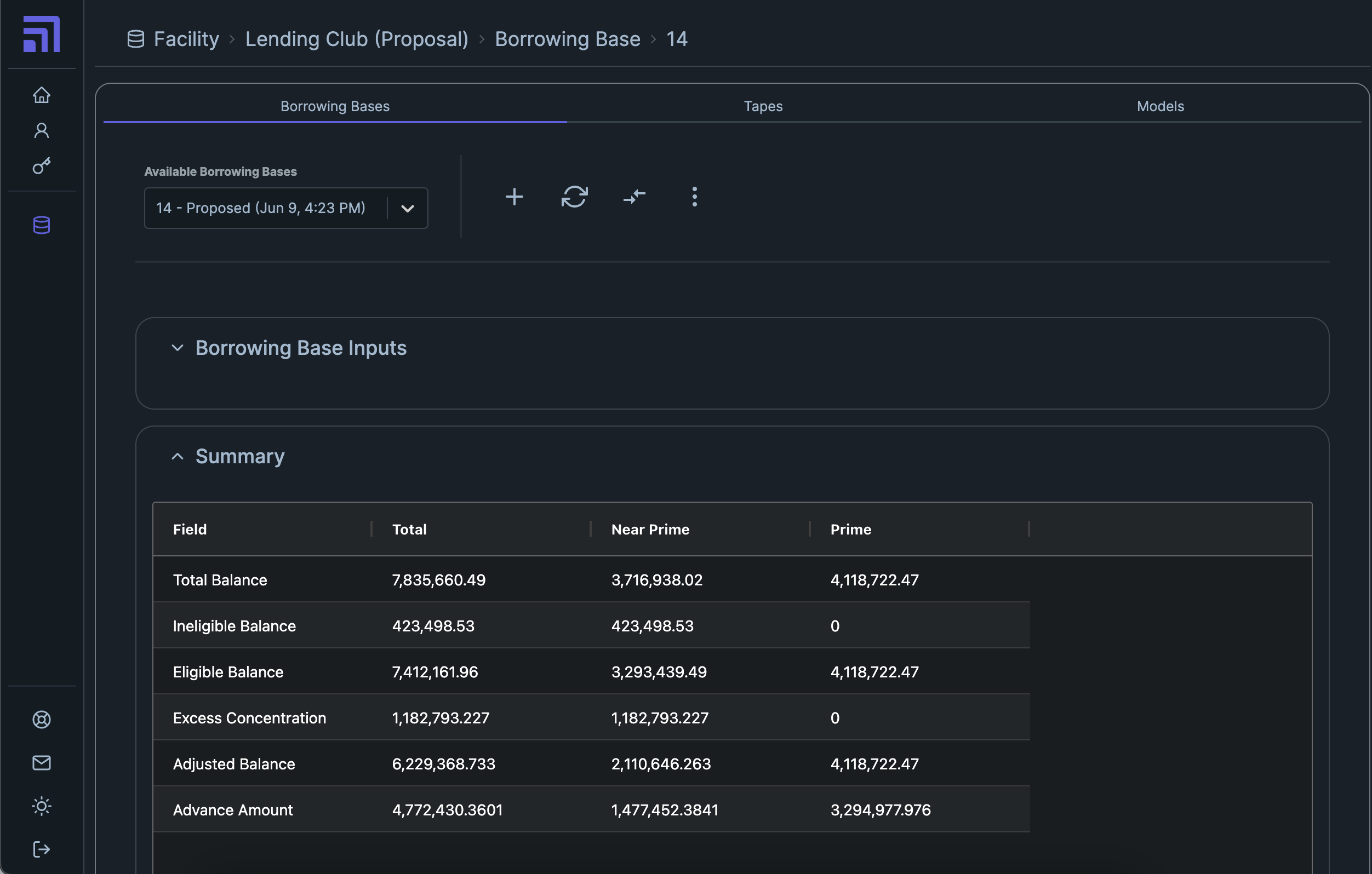Switch to the Tapes tab
The width and height of the screenshot is (1372, 874).
[762, 106]
